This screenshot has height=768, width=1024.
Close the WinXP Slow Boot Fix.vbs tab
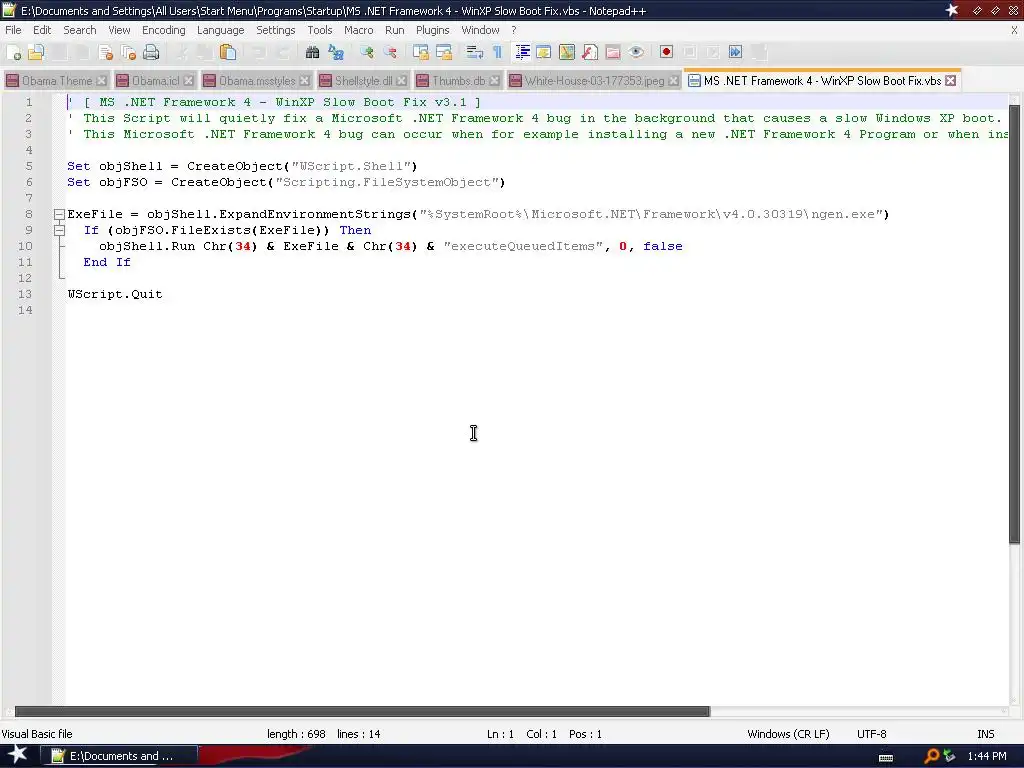pos(951,80)
